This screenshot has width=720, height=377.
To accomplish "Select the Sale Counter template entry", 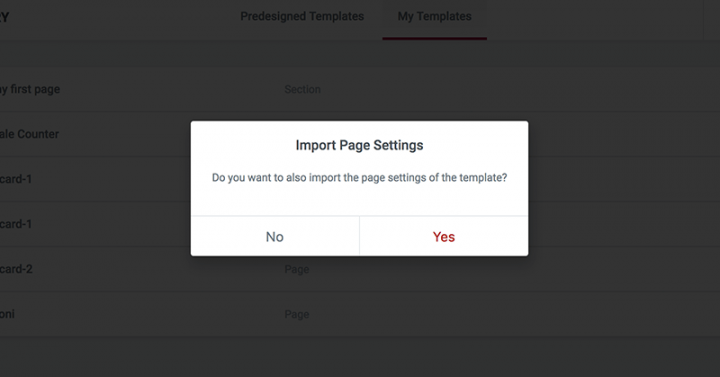I will pyautogui.click(x=29, y=134).
